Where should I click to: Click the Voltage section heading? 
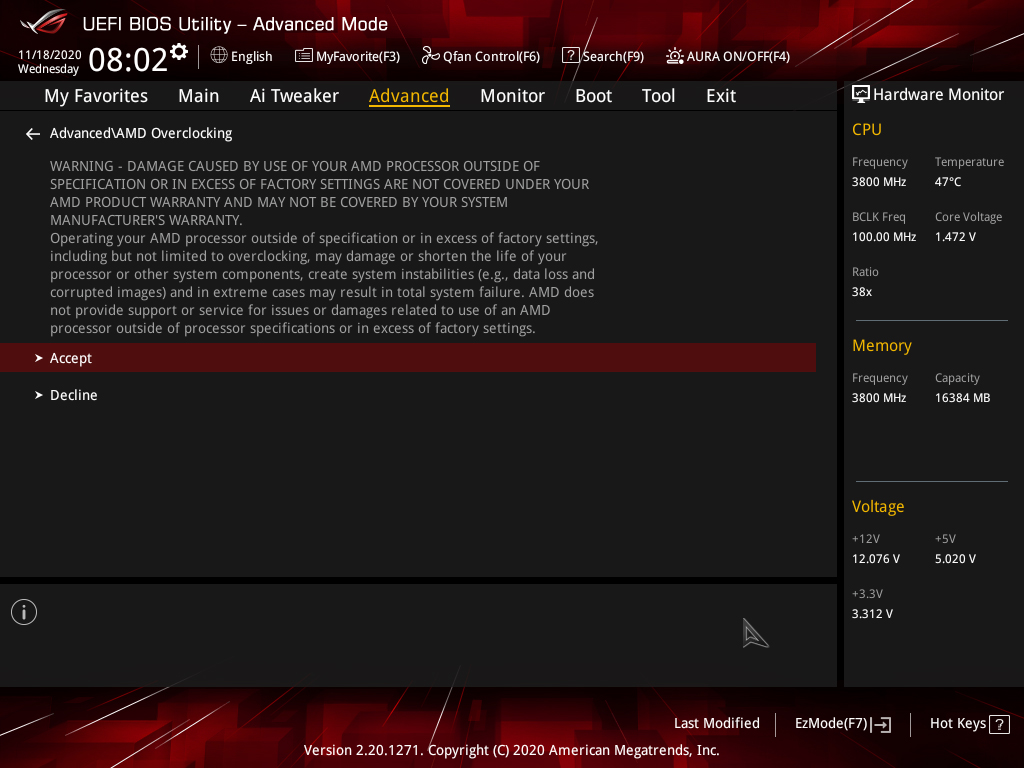(x=878, y=507)
